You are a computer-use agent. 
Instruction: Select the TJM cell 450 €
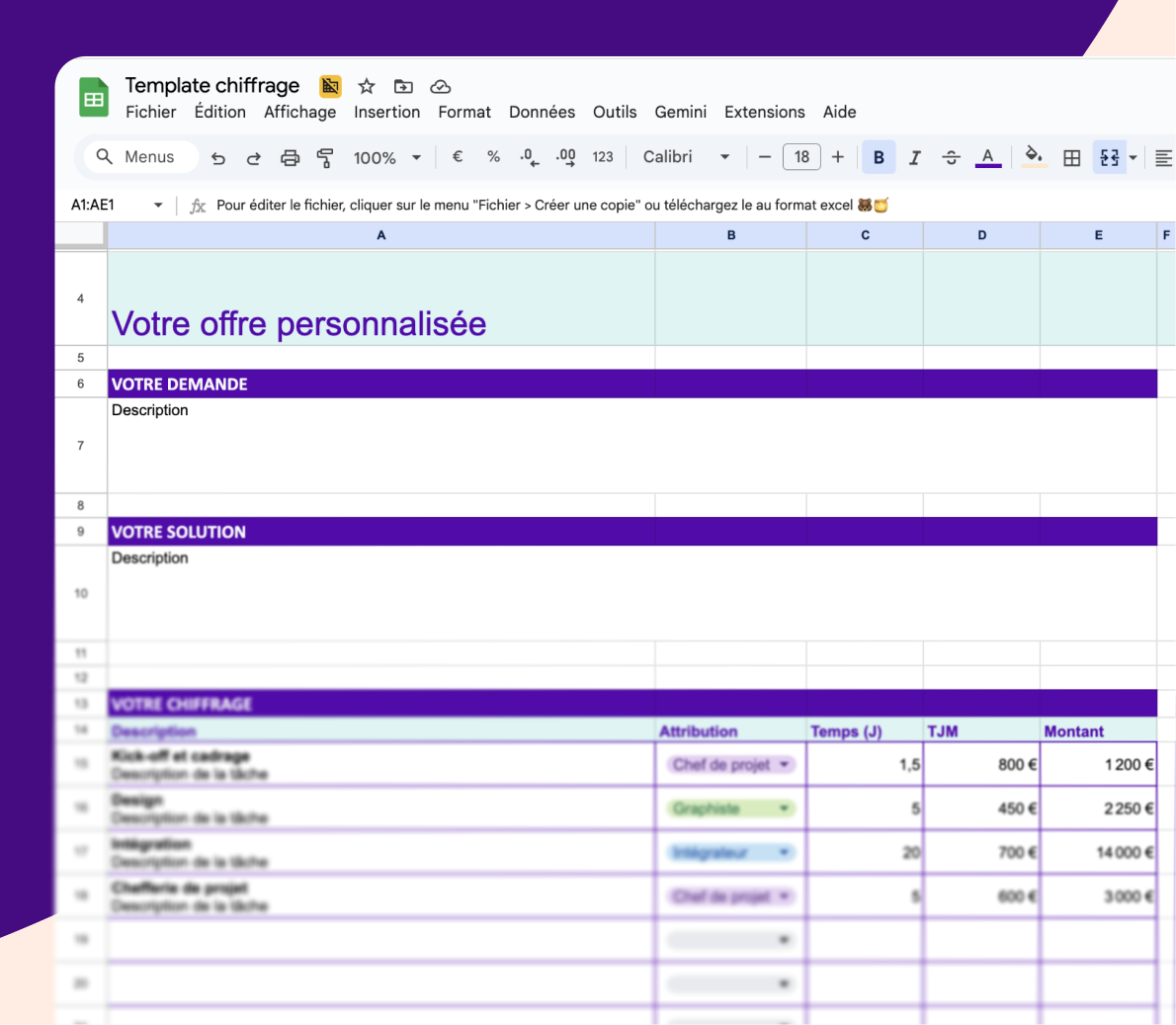pyautogui.click(x=981, y=809)
